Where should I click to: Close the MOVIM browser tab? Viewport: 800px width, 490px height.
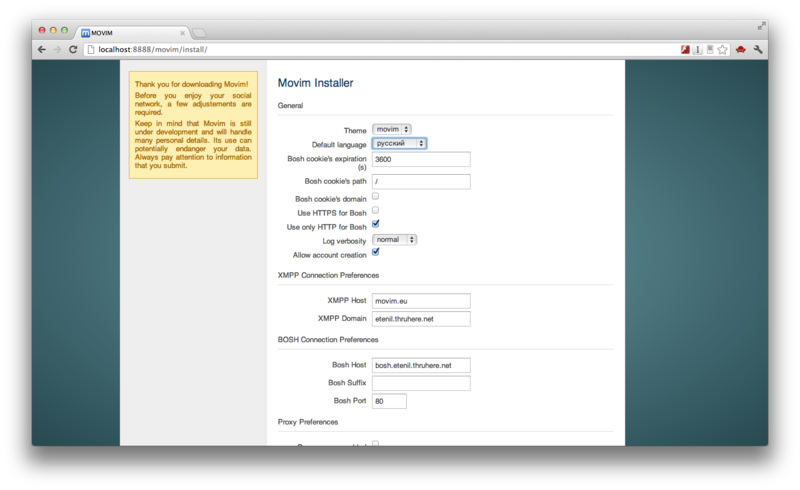click(x=182, y=33)
